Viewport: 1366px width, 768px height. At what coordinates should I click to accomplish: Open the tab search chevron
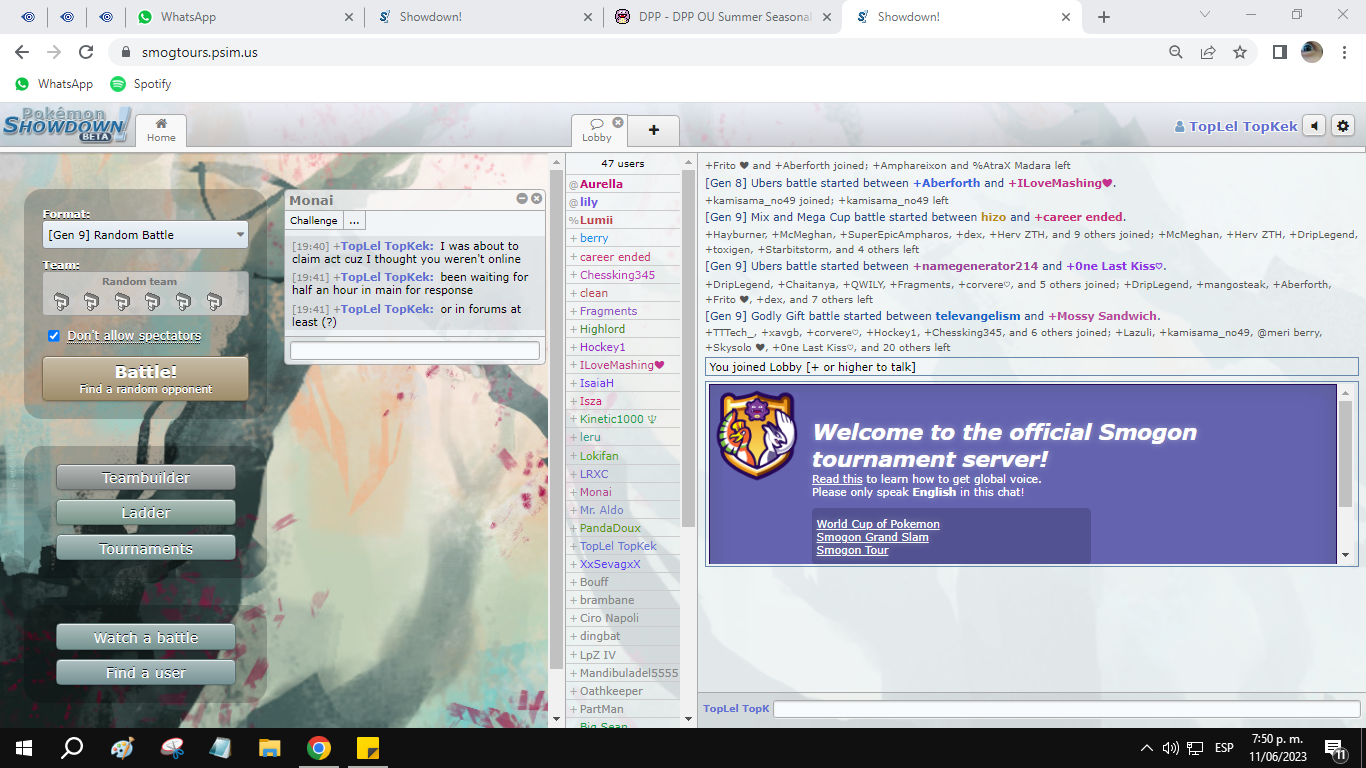tap(1205, 15)
